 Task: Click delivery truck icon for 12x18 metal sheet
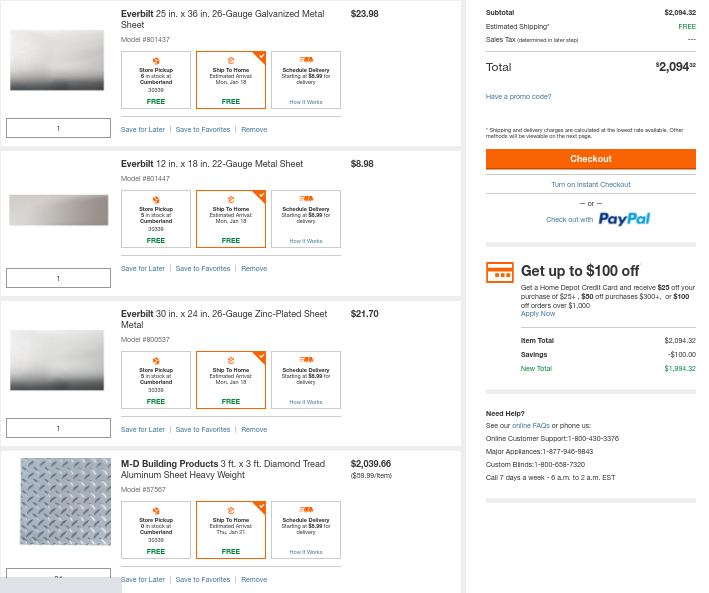point(306,198)
